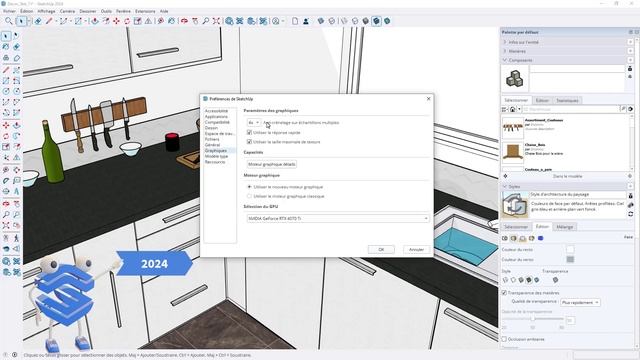Select the Zoom magnifier in the left palette
This screenshot has height=360, width=640.
click(6, 214)
